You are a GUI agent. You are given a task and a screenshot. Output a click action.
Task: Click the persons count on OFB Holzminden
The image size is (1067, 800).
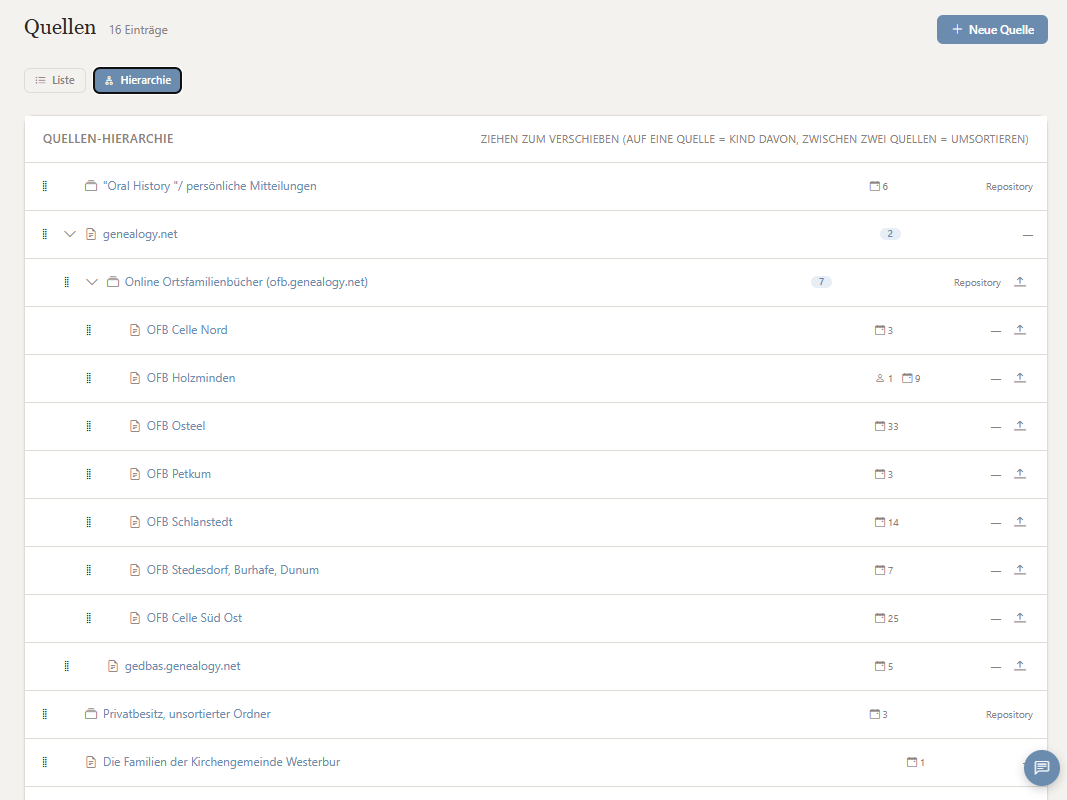point(884,378)
